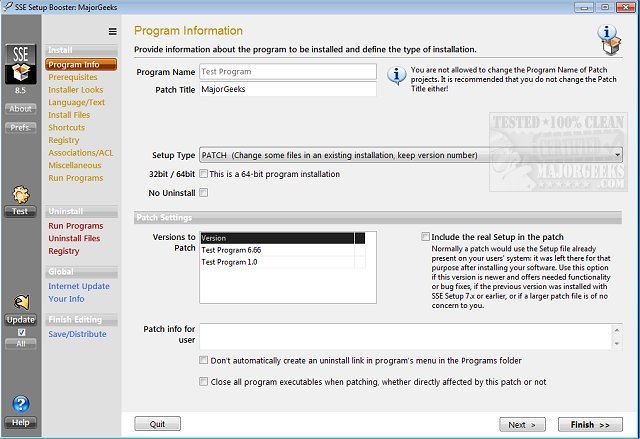640x439 pixels.
Task: Open the Prerequisites section
Action: (x=73, y=77)
